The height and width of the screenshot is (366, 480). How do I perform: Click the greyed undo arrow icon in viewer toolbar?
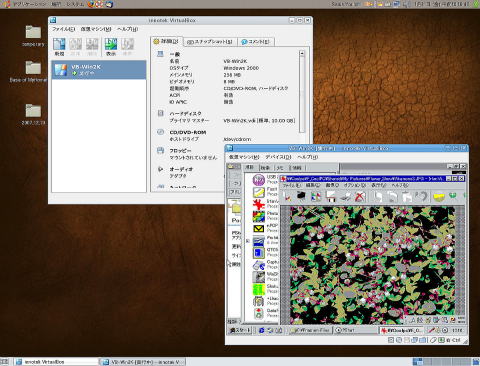point(421,197)
